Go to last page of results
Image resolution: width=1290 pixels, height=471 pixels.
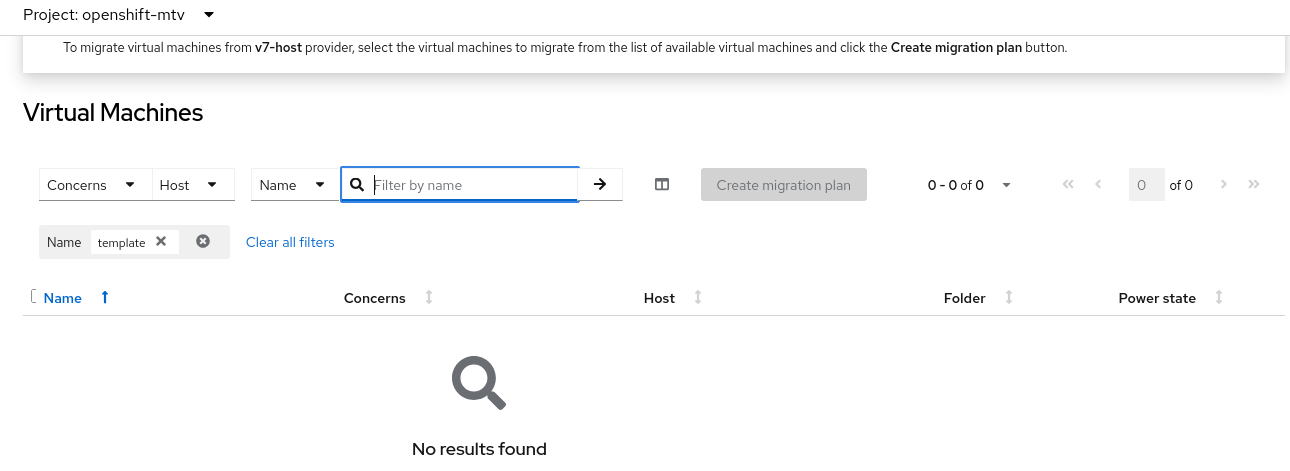point(1254,185)
